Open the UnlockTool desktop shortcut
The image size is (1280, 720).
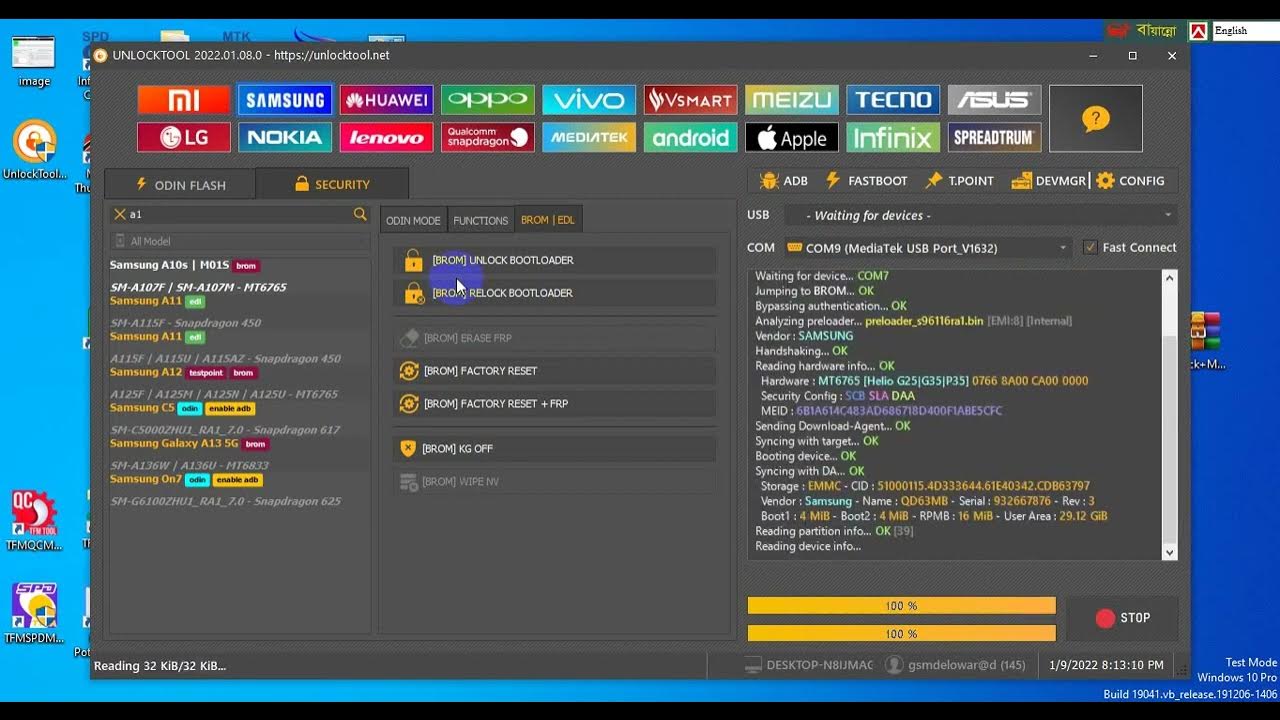tap(34, 150)
